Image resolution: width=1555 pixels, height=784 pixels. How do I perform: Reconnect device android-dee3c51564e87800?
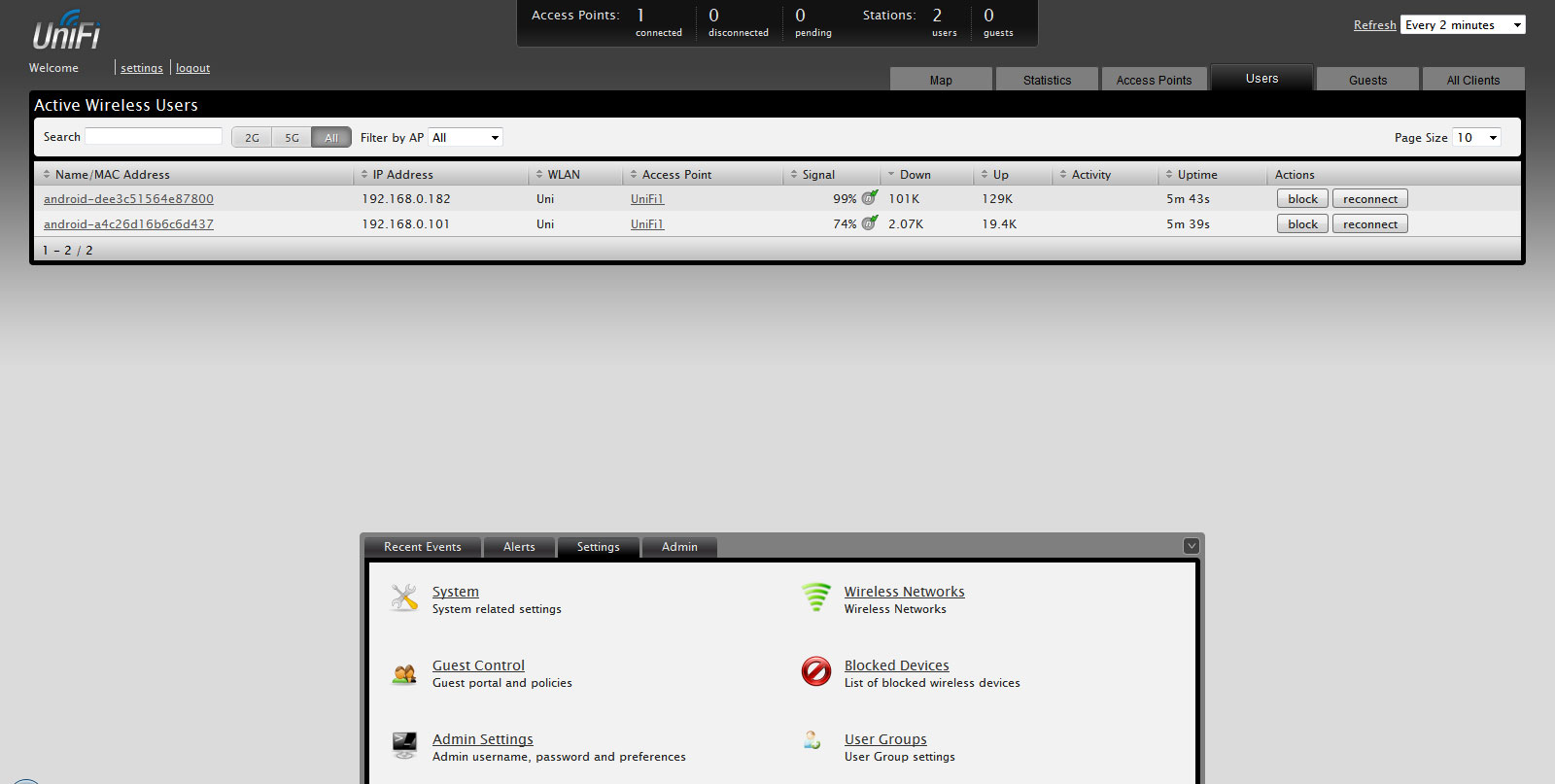[x=1370, y=198]
